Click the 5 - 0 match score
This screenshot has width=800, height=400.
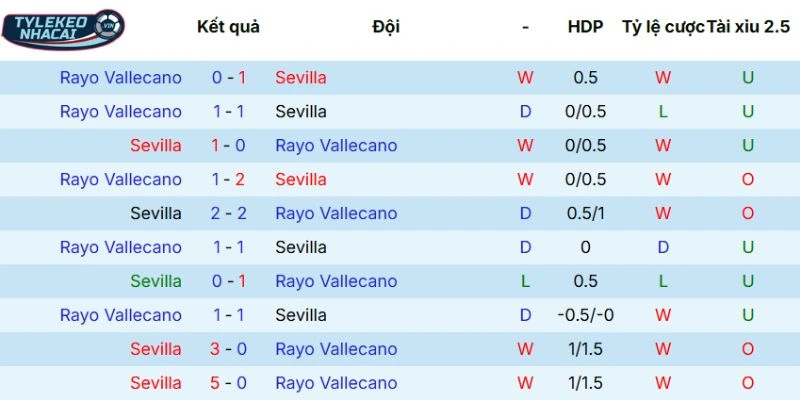click(228, 383)
